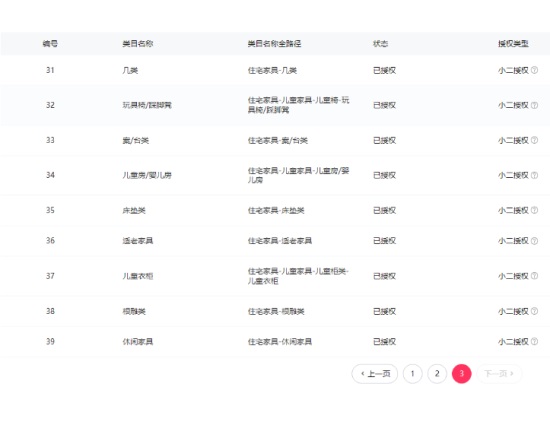
Task: Click help icon beside row 39 authorization
Action: tap(534, 342)
